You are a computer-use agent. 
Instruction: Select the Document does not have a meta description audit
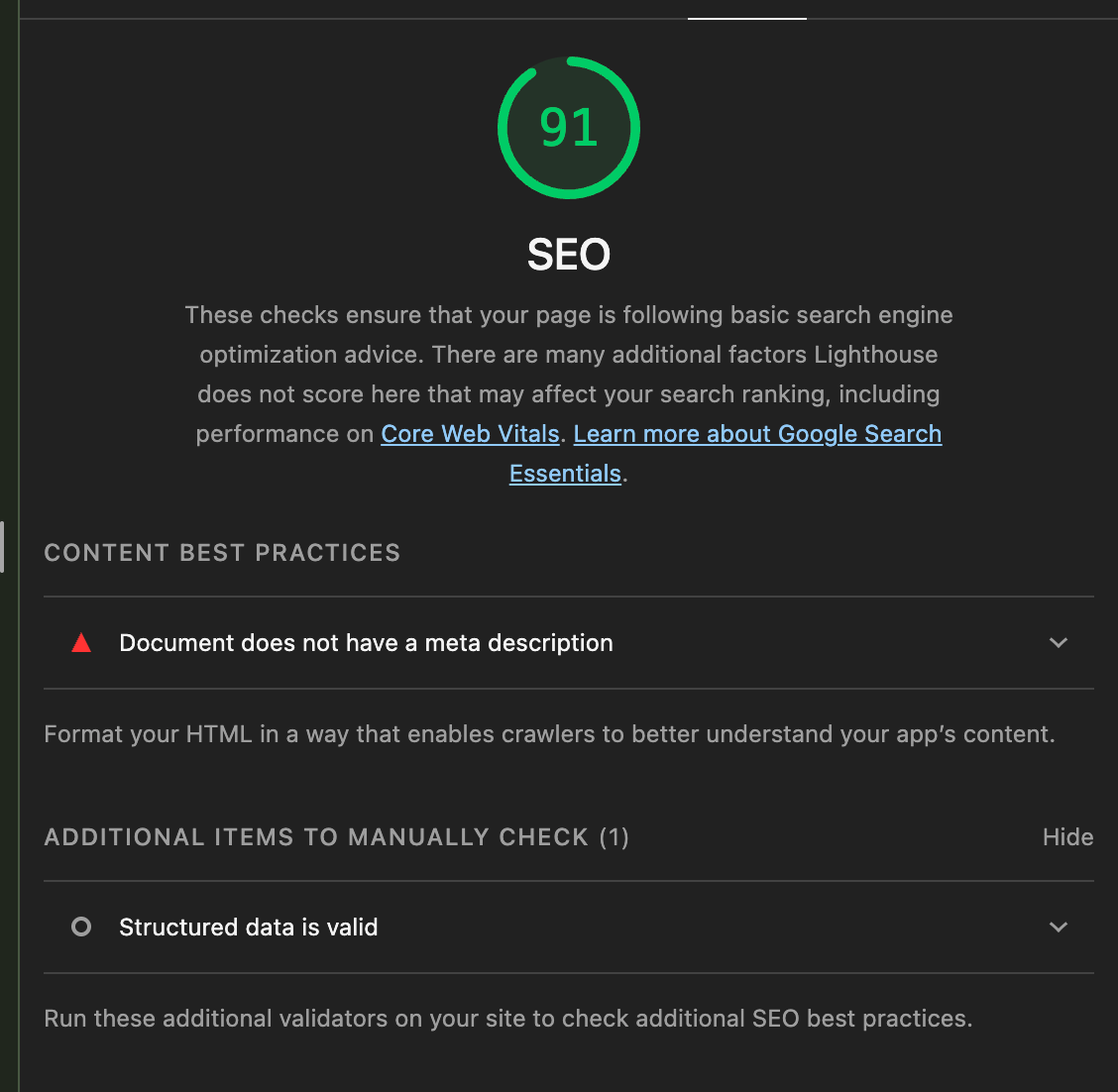click(366, 642)
